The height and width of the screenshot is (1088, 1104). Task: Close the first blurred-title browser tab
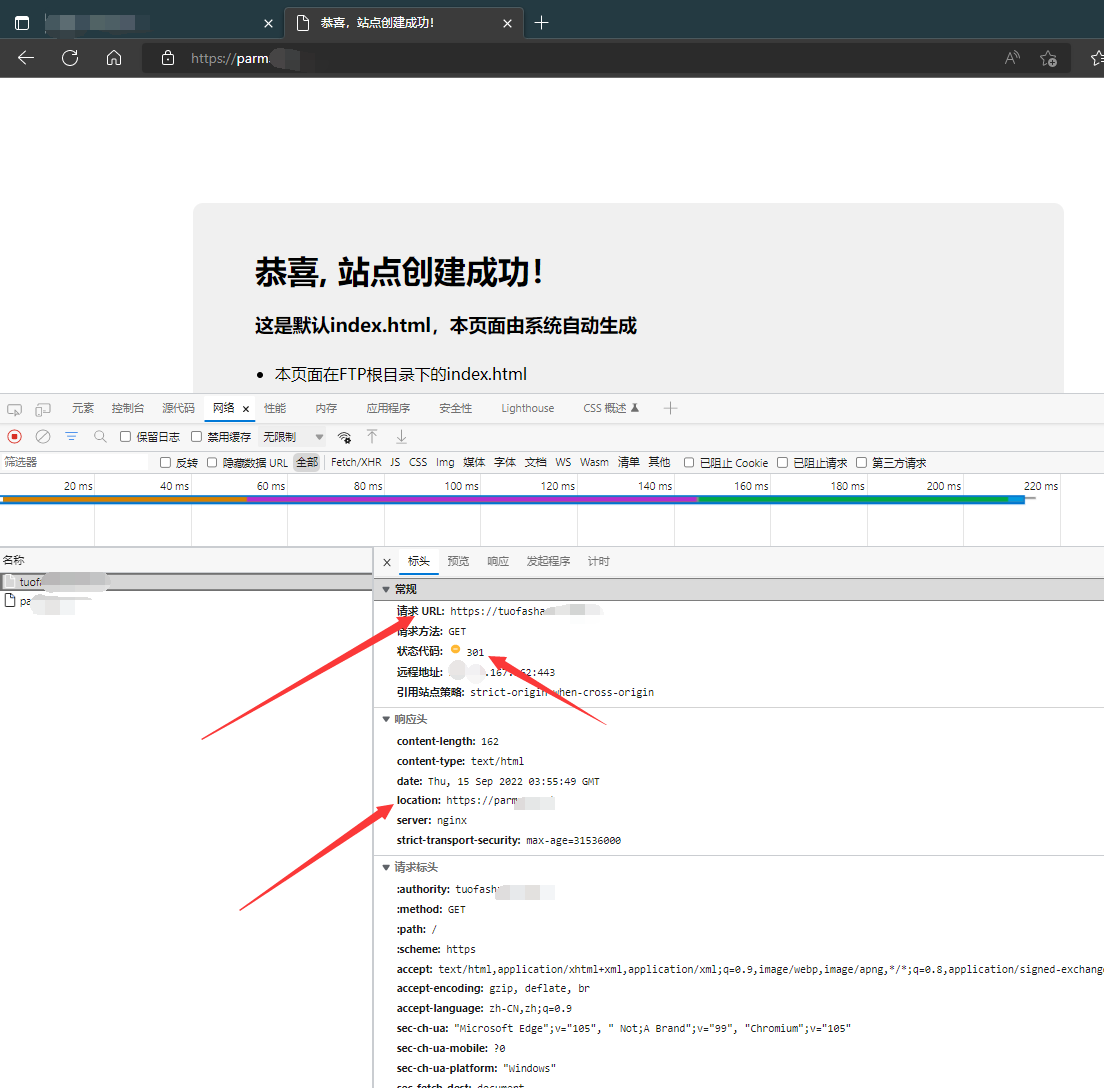(x=268, y=23)
